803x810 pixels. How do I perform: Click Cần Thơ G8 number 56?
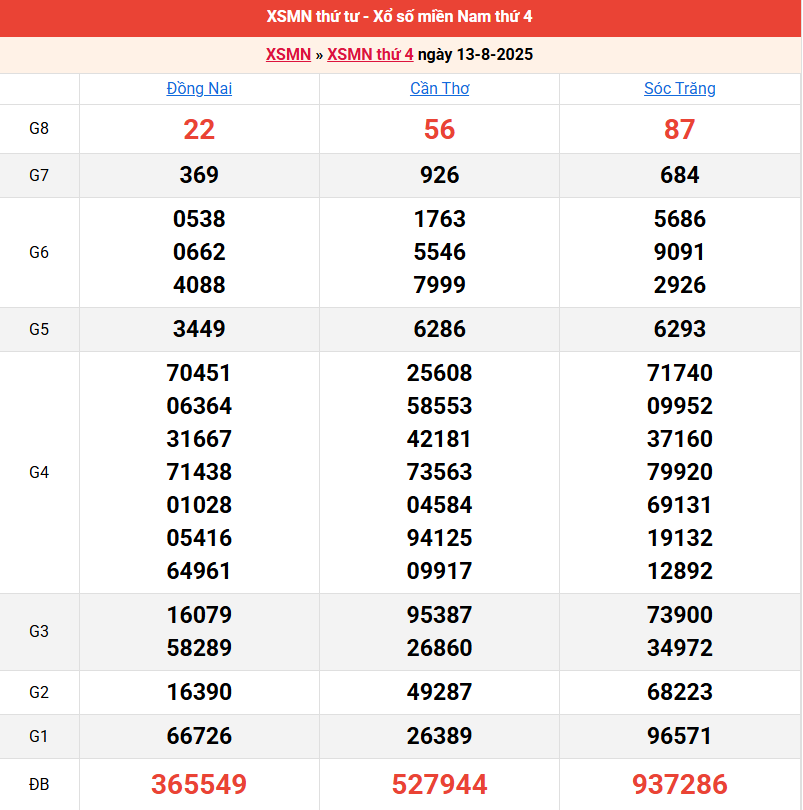(x=439, y=130)
